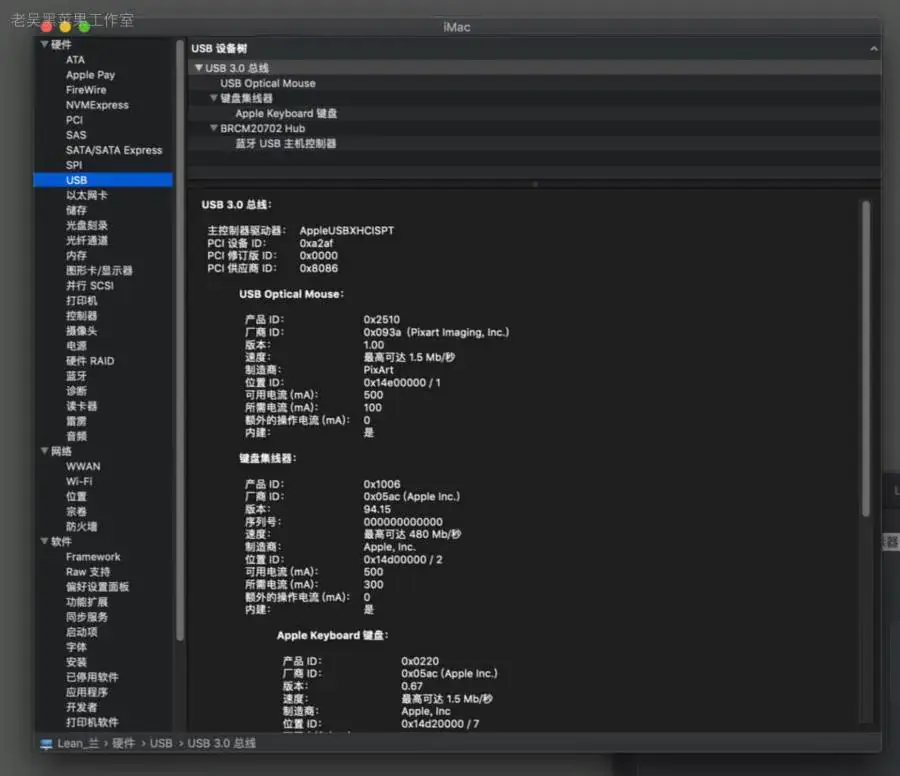
Task: Select Framework in the software list
Action: pos(93,557)
